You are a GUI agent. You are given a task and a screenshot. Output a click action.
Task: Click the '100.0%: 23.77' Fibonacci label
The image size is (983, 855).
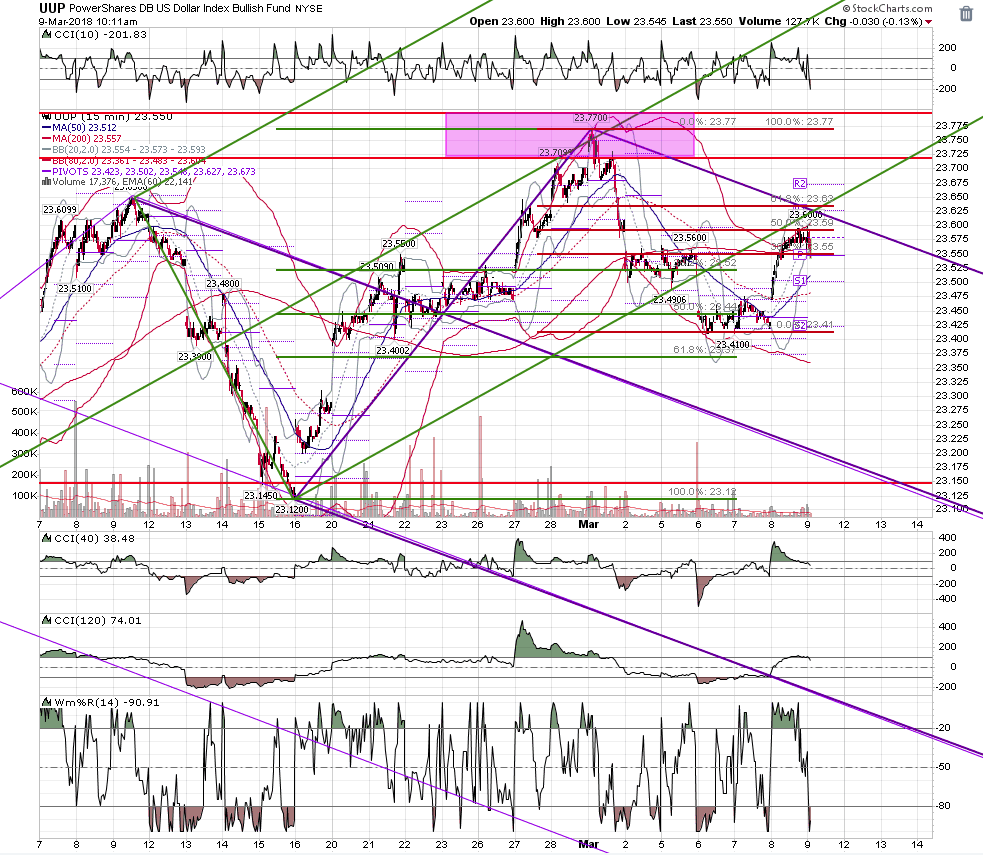tap(799, 122)
